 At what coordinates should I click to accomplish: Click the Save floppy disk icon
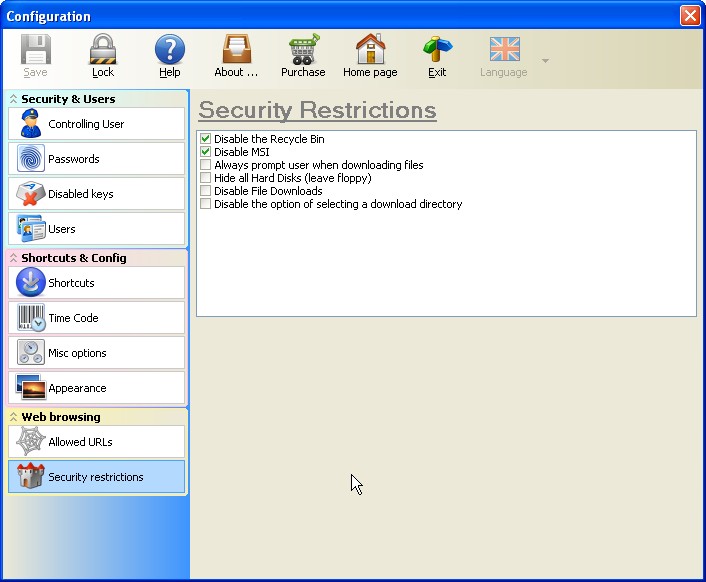coord(35,49)
